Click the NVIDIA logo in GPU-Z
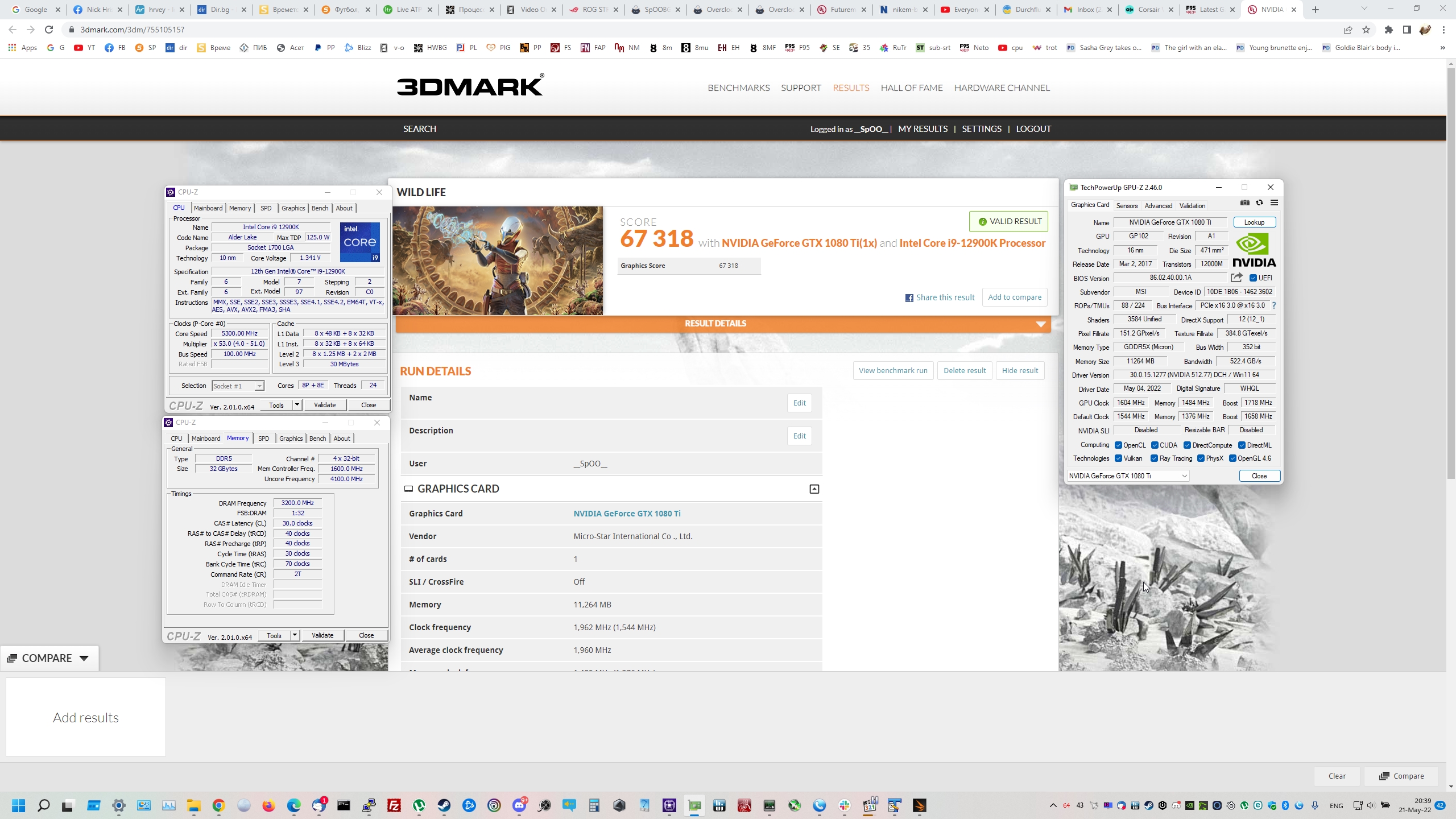 [1254, 250]
